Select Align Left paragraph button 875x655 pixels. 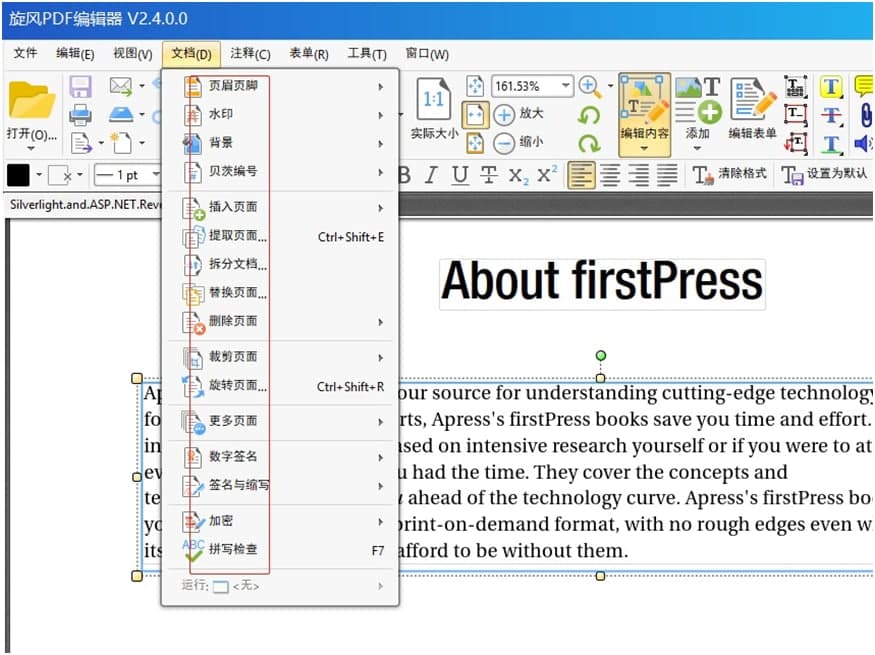pyautogui.click(x=581, y=175)
